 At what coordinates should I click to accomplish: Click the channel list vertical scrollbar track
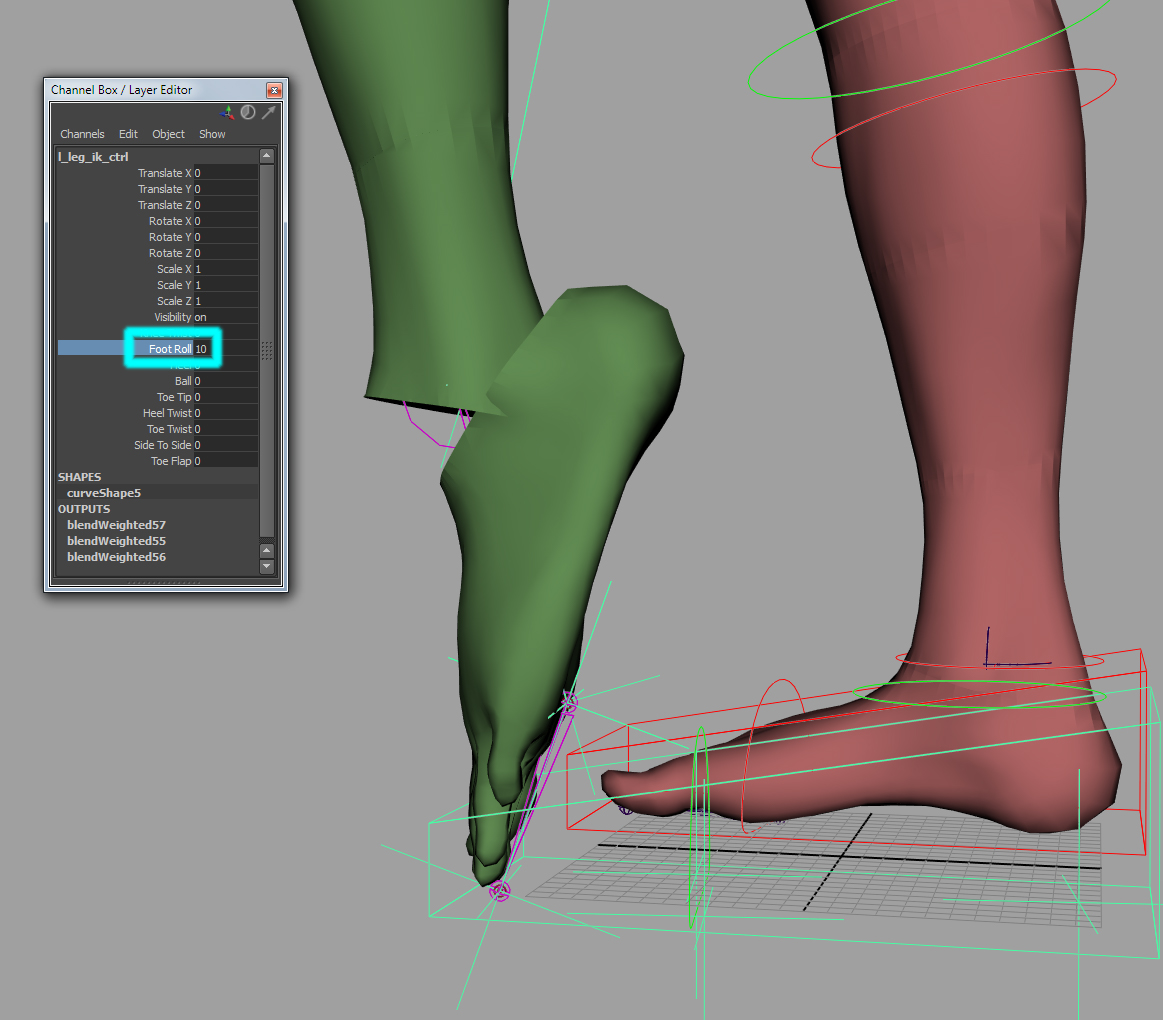[x=267, y=350]
